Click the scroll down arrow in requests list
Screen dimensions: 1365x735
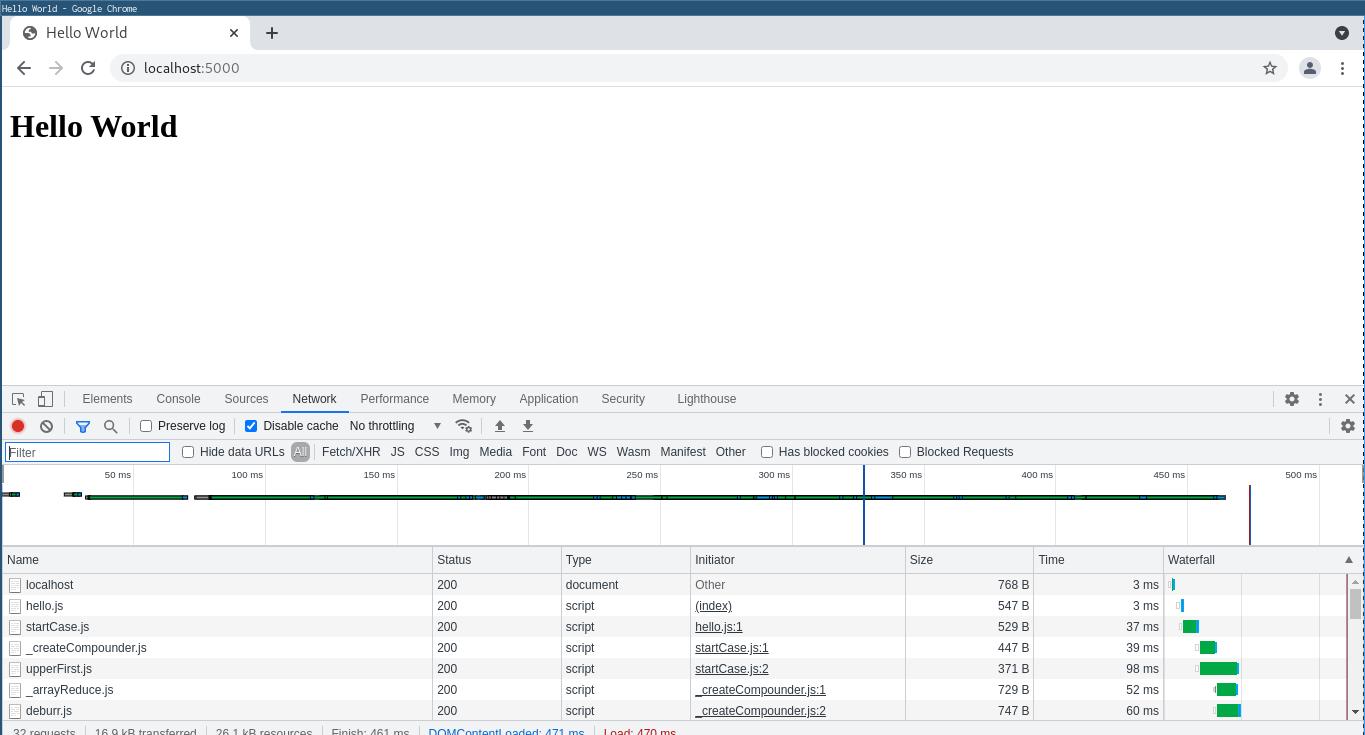click(x=1355, y=712)
